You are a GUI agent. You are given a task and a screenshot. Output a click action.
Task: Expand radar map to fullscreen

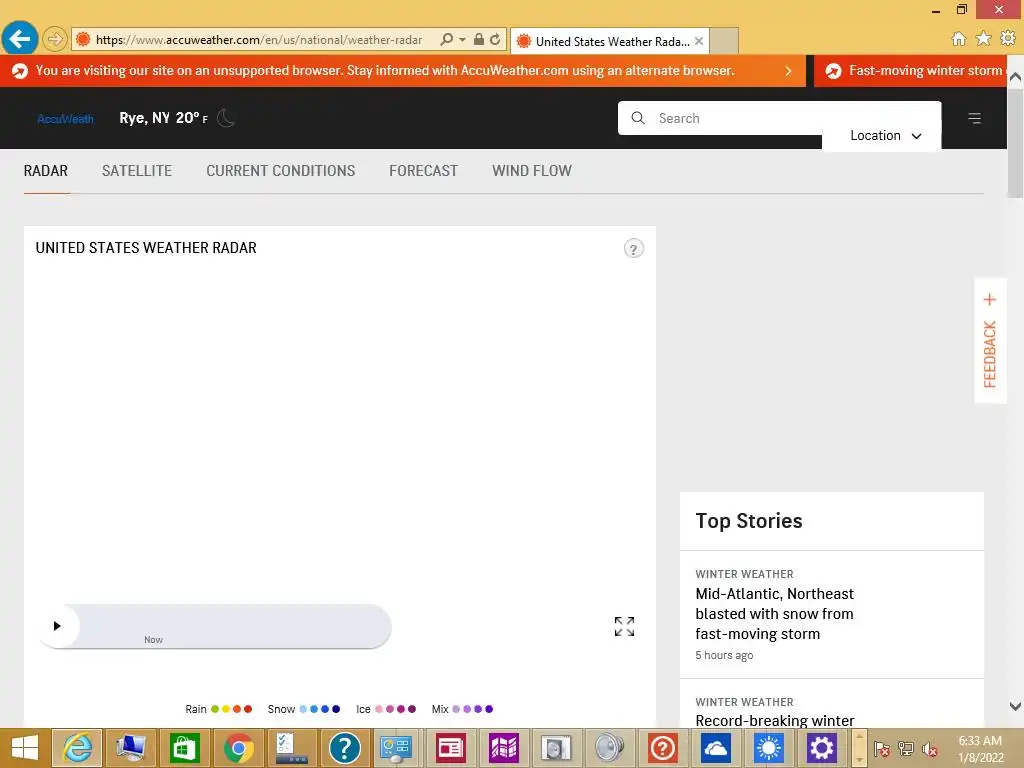pos(624,626)
